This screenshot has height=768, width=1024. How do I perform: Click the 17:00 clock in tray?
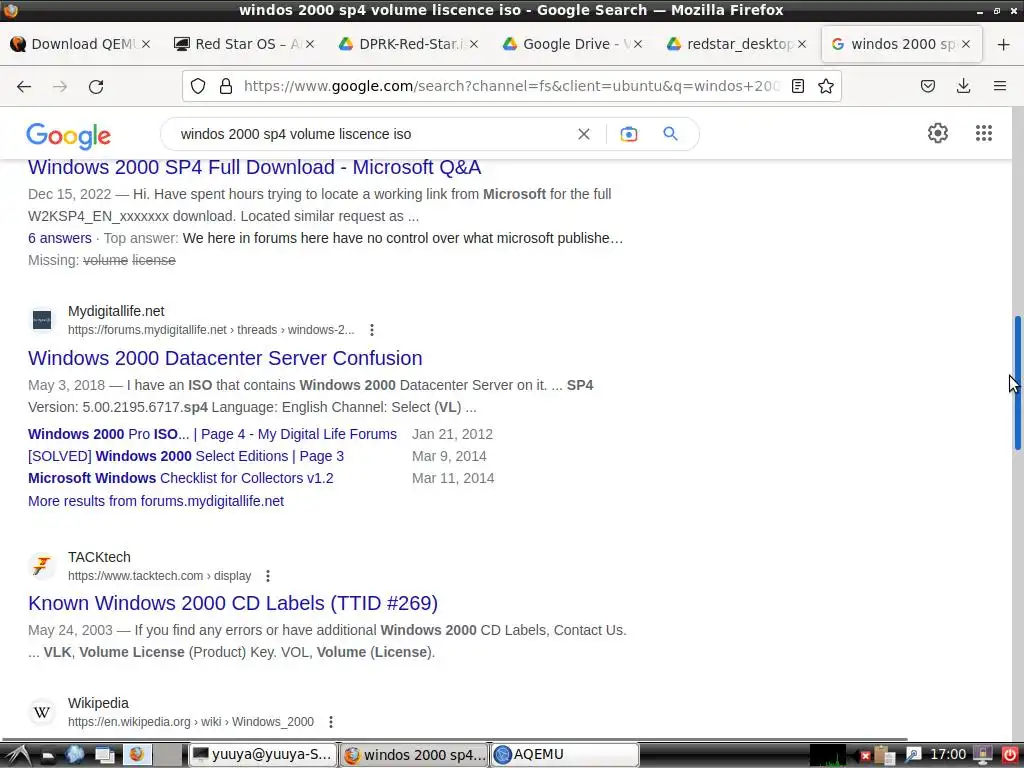coord(948,755)
